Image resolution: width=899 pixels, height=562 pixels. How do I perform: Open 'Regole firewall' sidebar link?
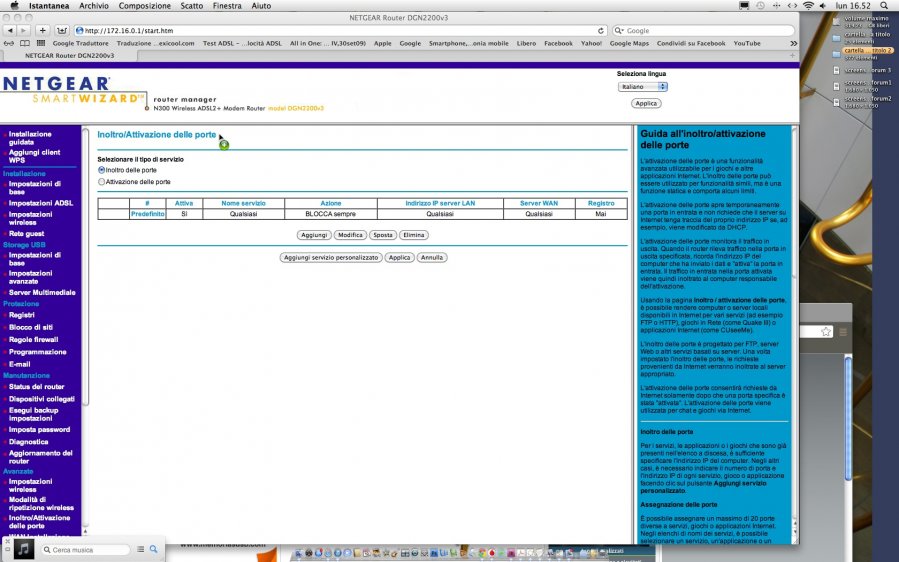click(x=33, y=339)
